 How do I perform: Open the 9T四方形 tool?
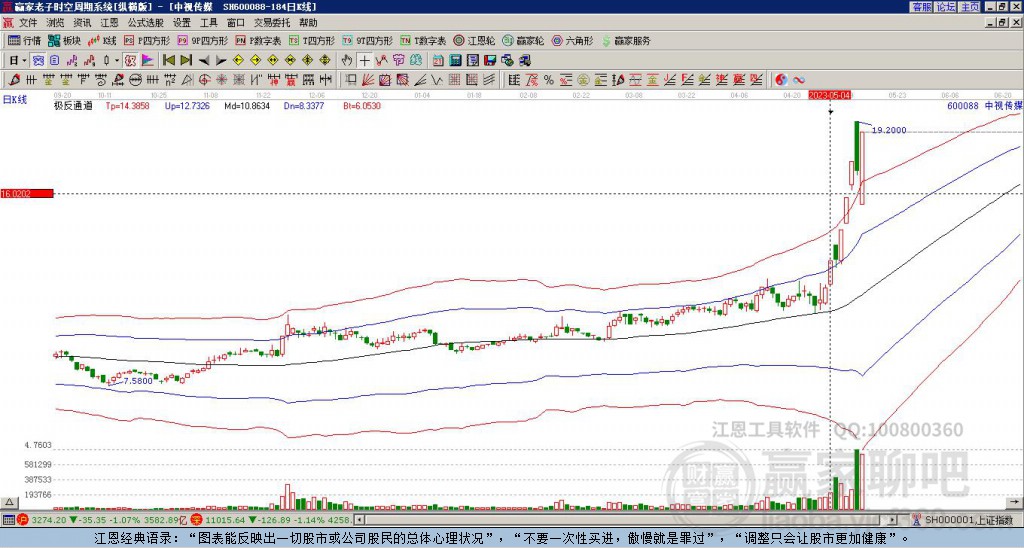368,40
